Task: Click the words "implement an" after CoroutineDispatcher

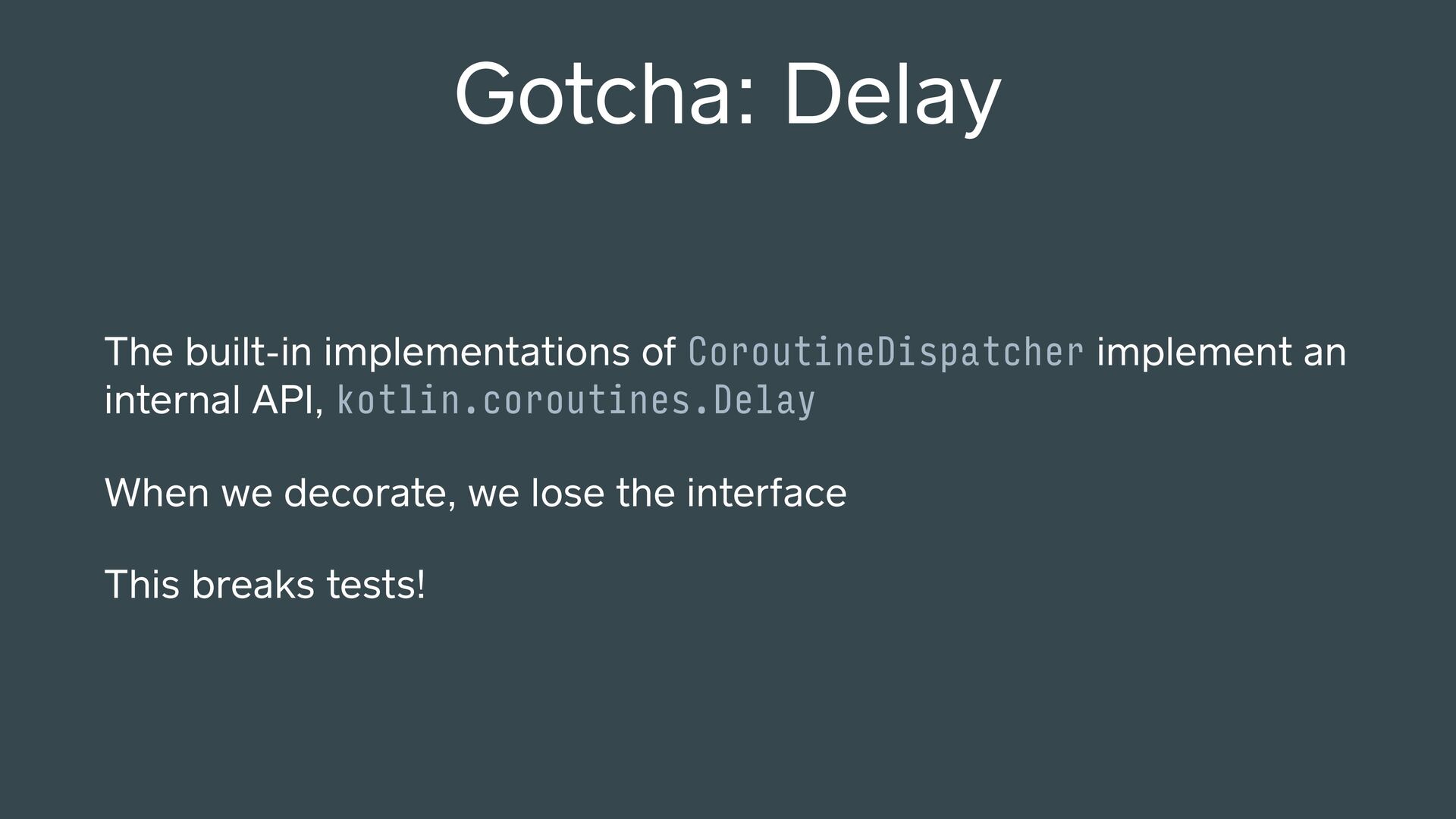Action: click(1221, 353)
